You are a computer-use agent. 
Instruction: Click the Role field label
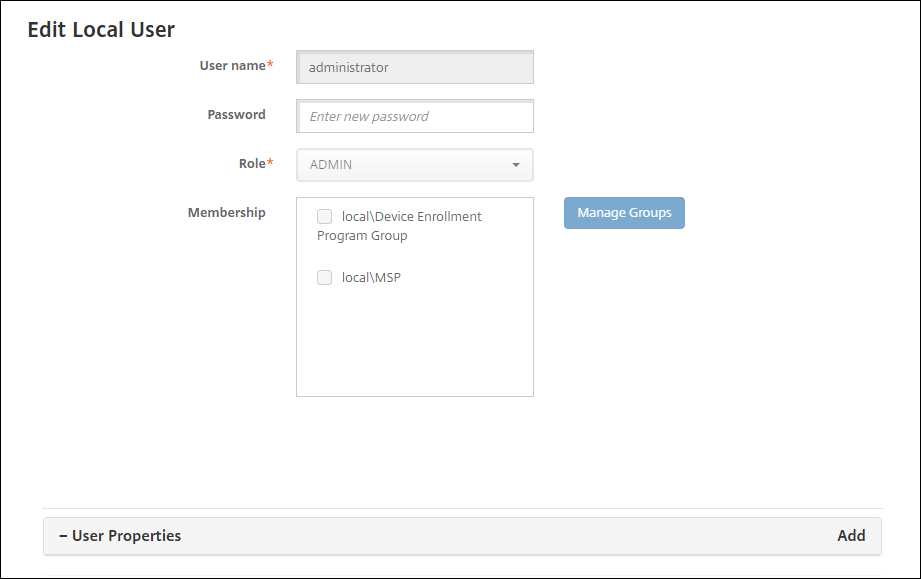[x=252, y=164]
